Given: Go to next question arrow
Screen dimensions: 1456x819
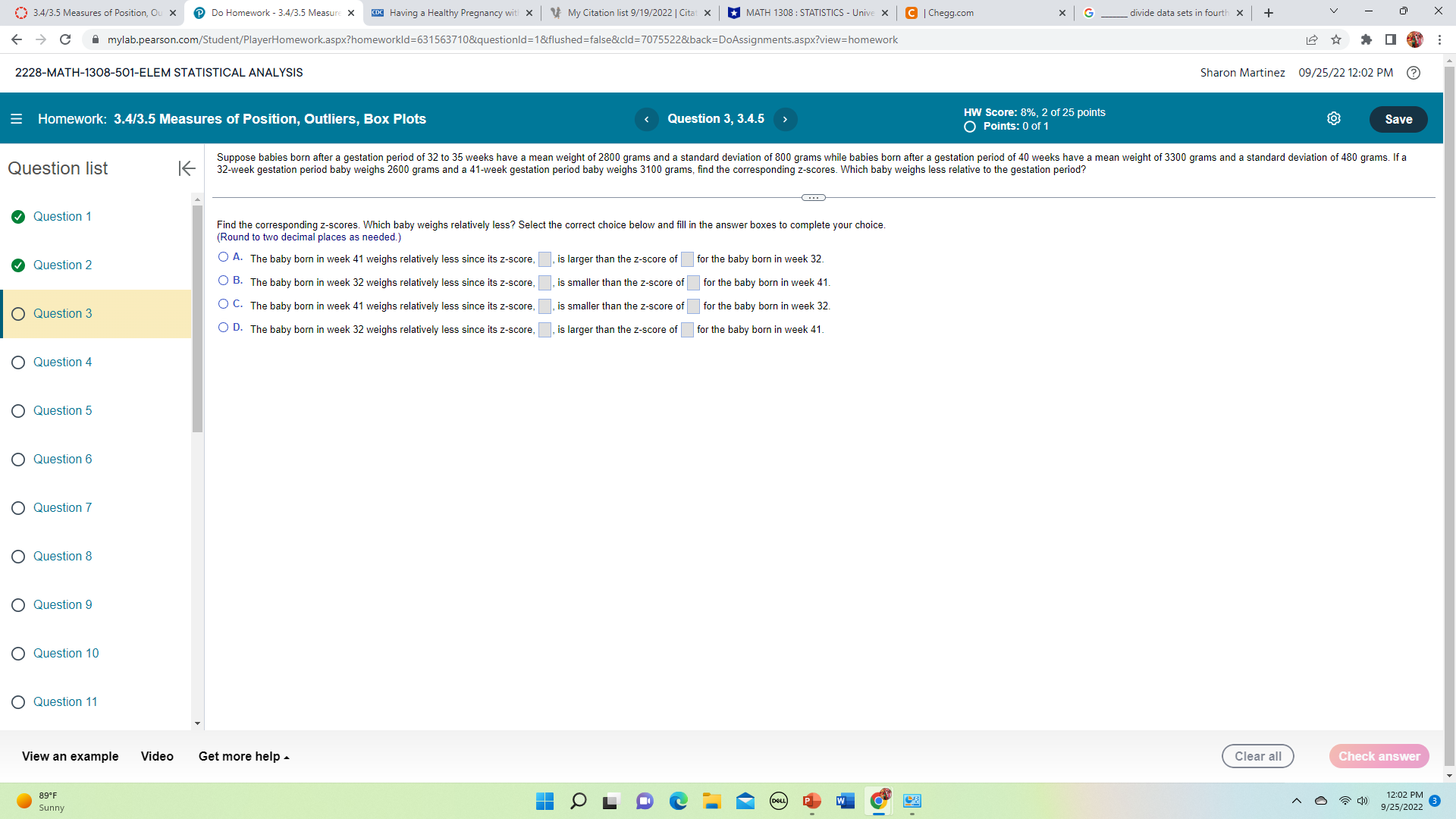Looking at the screenshot, I should (x=785, y=119).
